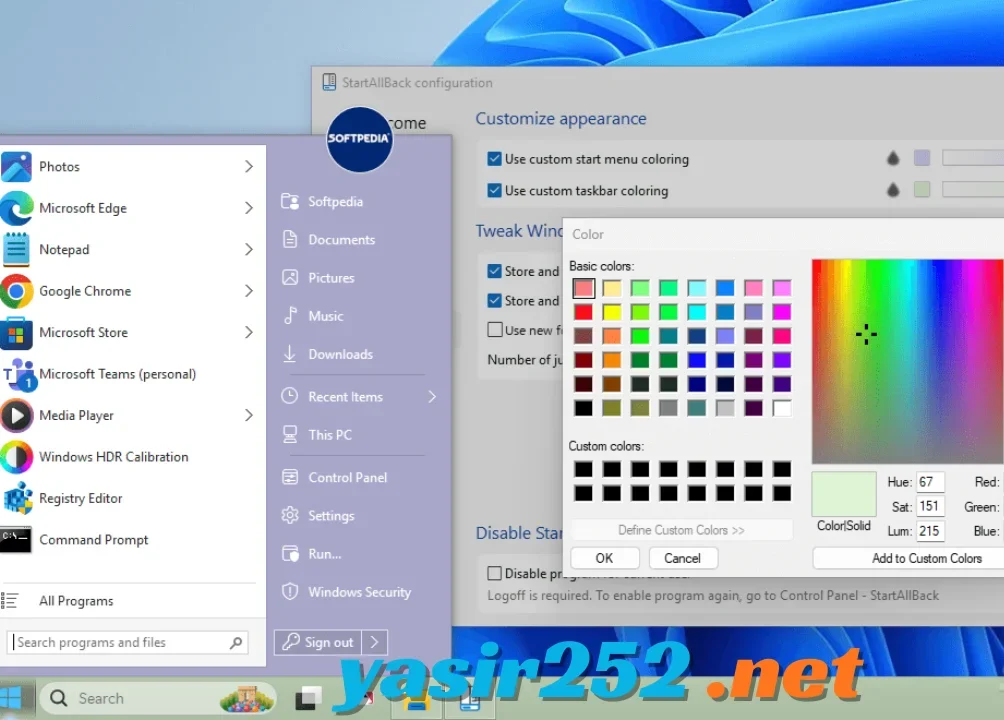Expand Media Player submenu arrow
The width and height of the screenshot is (1004, 720).
point(249,416)
